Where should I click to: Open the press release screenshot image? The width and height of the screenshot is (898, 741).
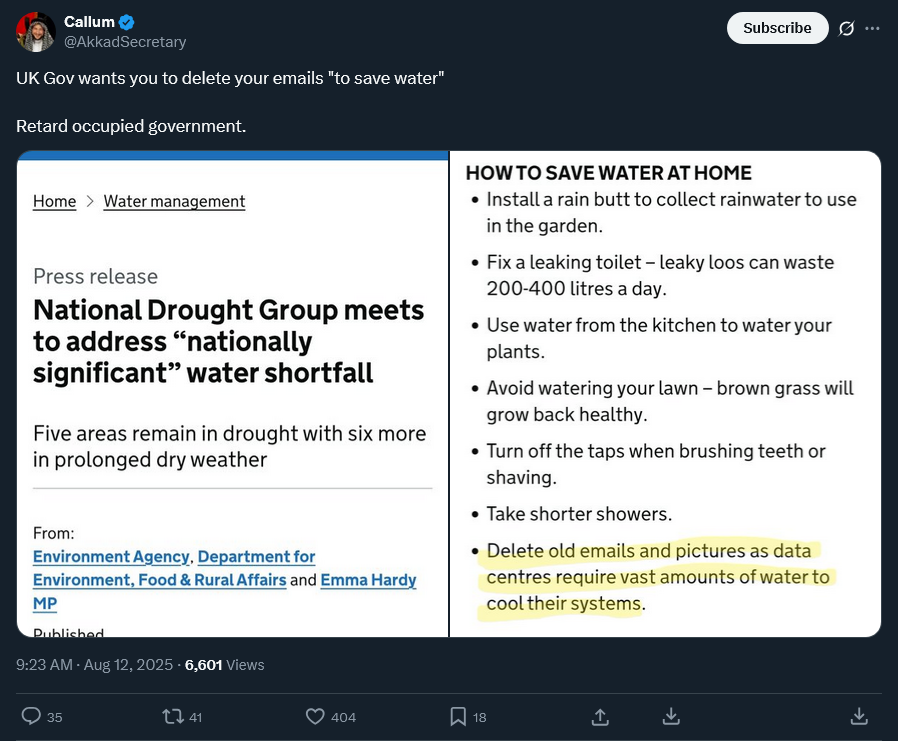[232, 394]
